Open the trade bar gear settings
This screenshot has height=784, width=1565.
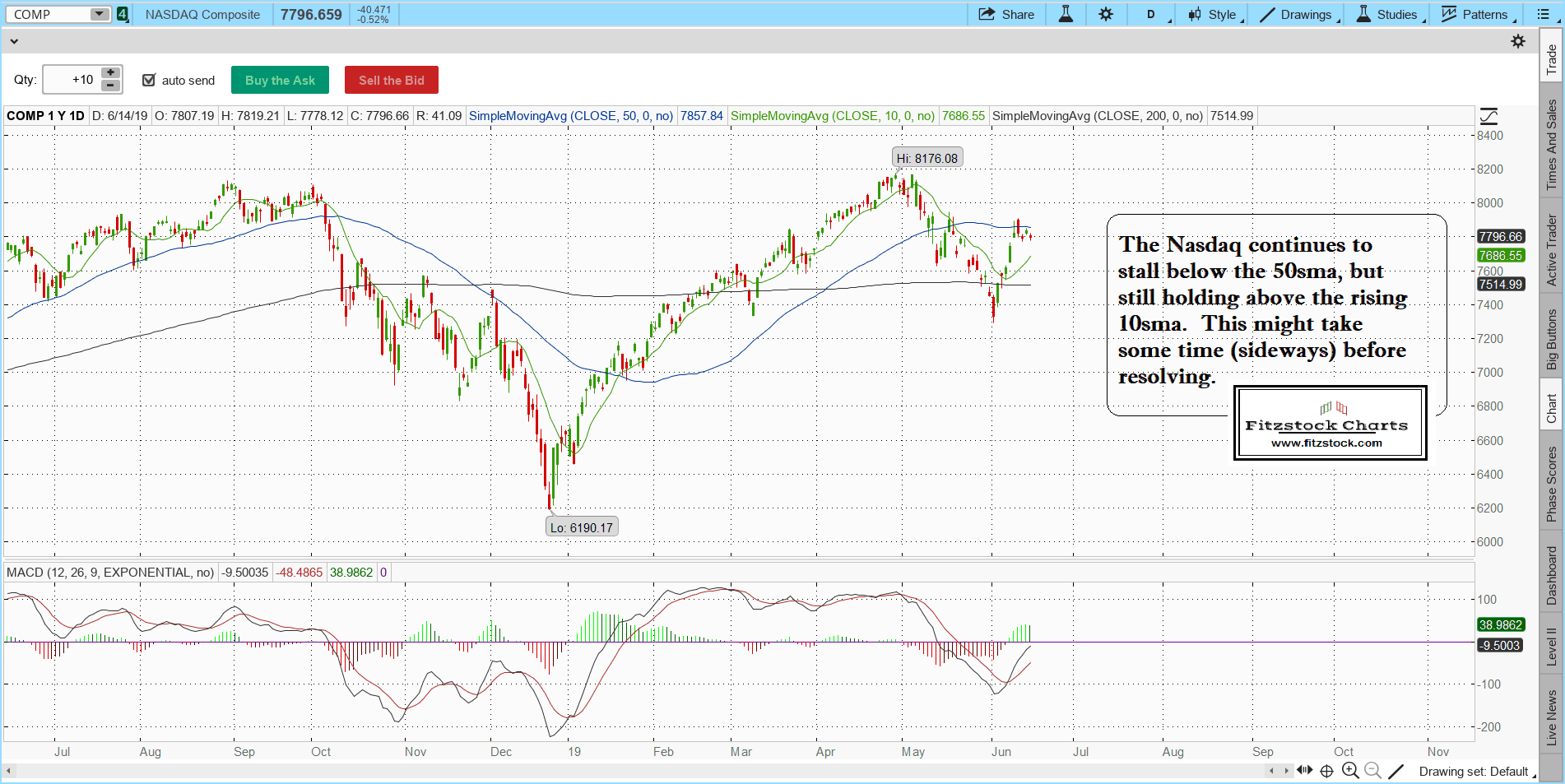point(1518,41)
